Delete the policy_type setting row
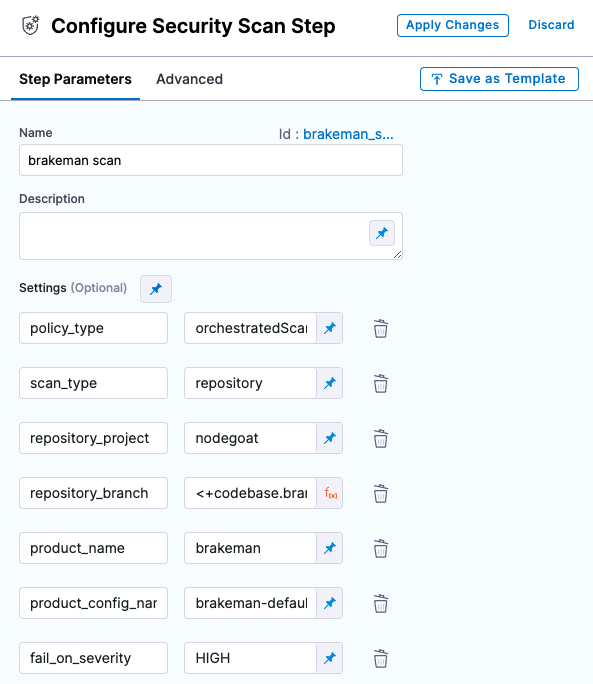 tap(380, 328)
